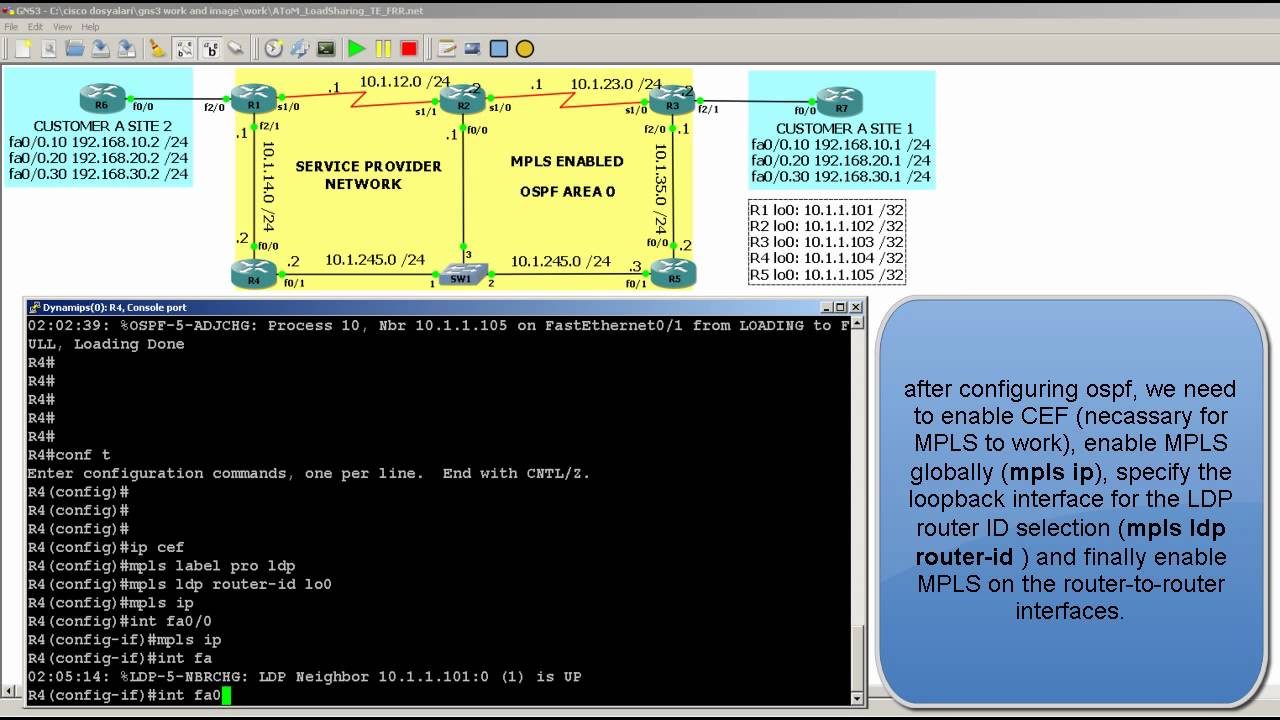Image resolution: width=1280 pixels, height=720 pixels.
Task: Select router R1 in topology
Action: (253, 98)
